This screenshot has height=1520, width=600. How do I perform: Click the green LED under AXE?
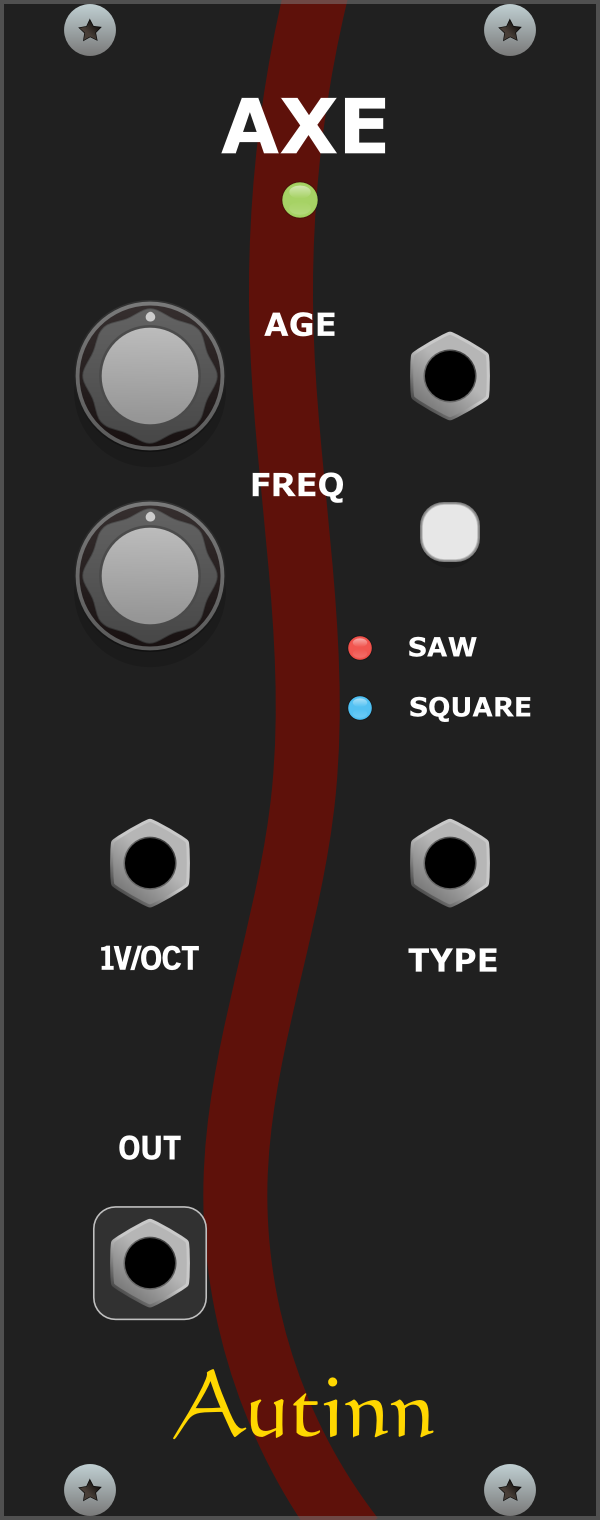click(x=300, y=200)
